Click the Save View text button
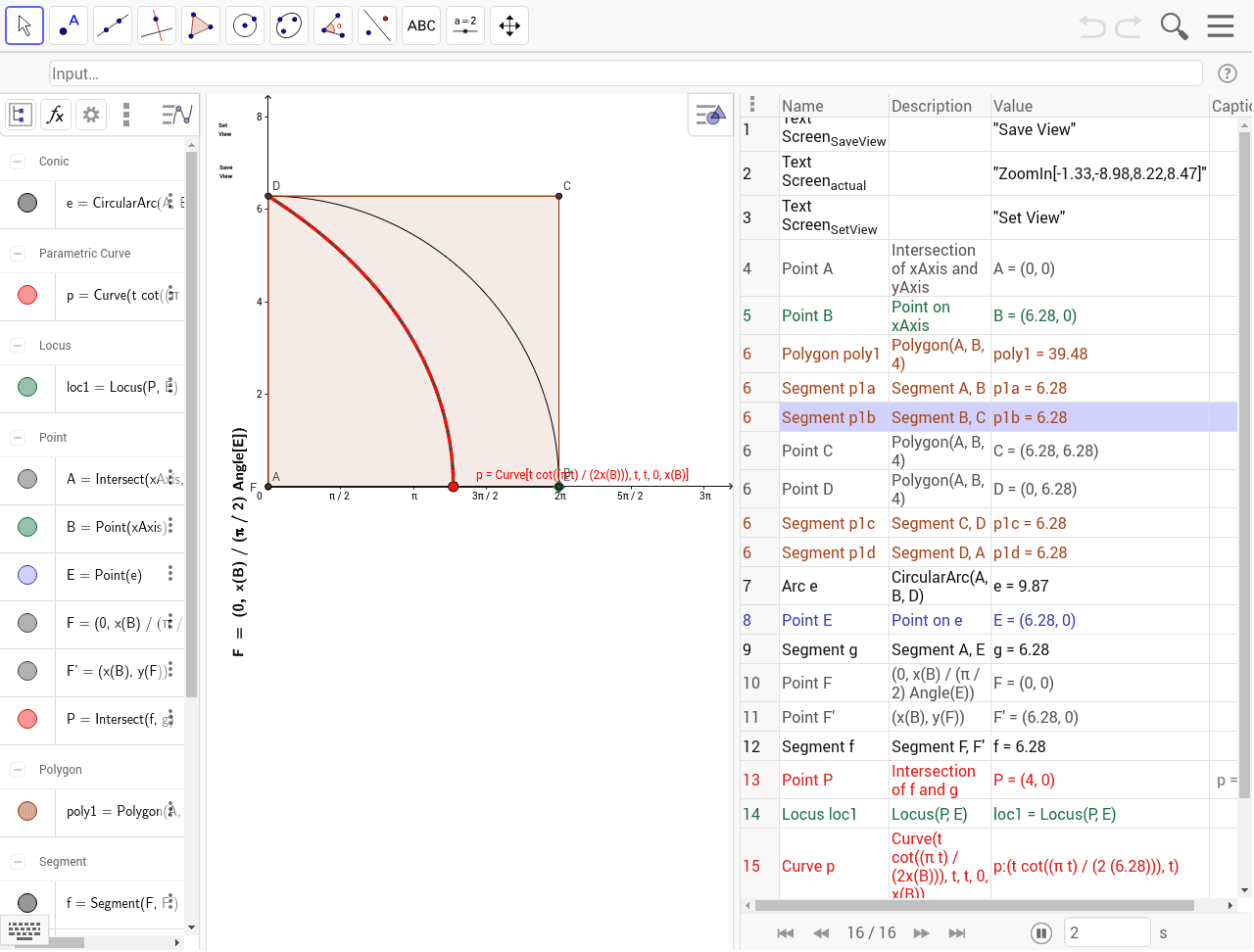 pos(225,171)
